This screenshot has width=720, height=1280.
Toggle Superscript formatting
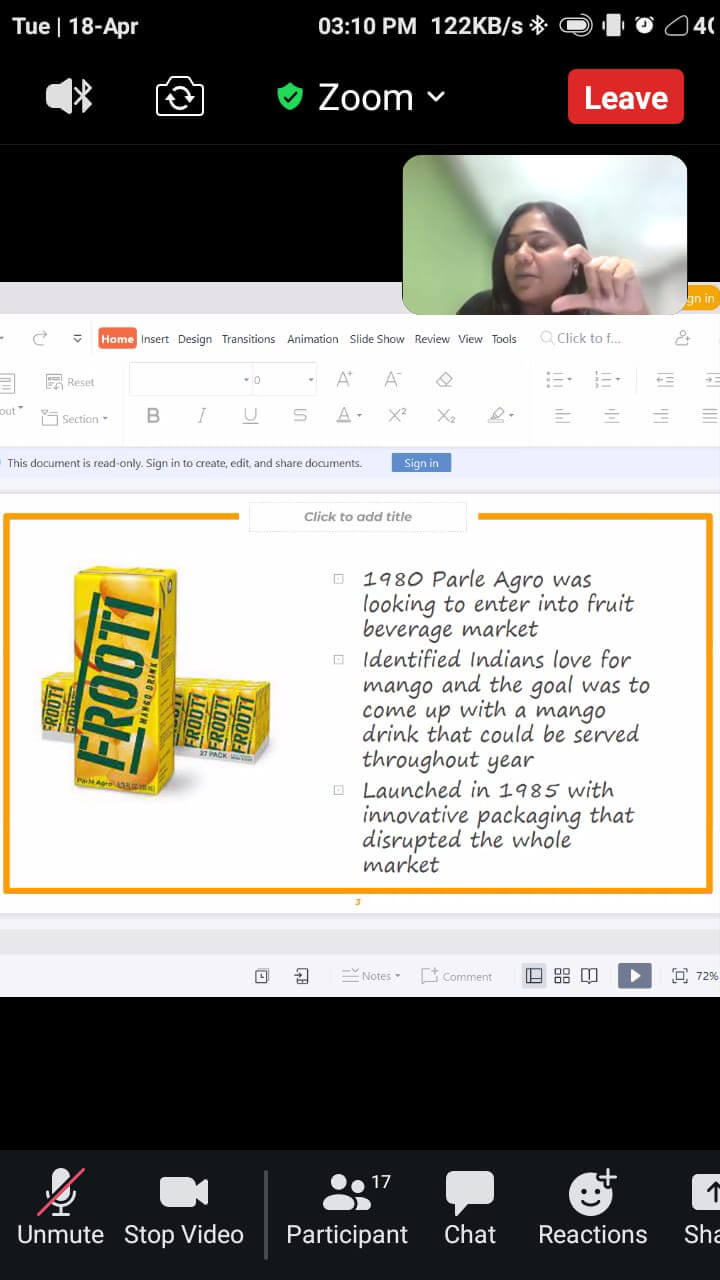click(x=397, y=416)
